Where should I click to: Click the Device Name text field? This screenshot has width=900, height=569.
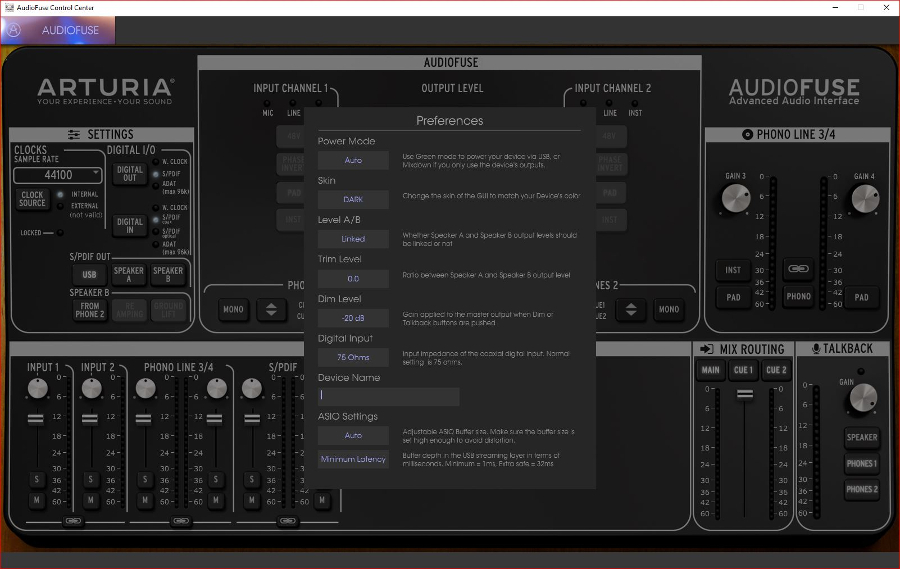click(389, 396)
